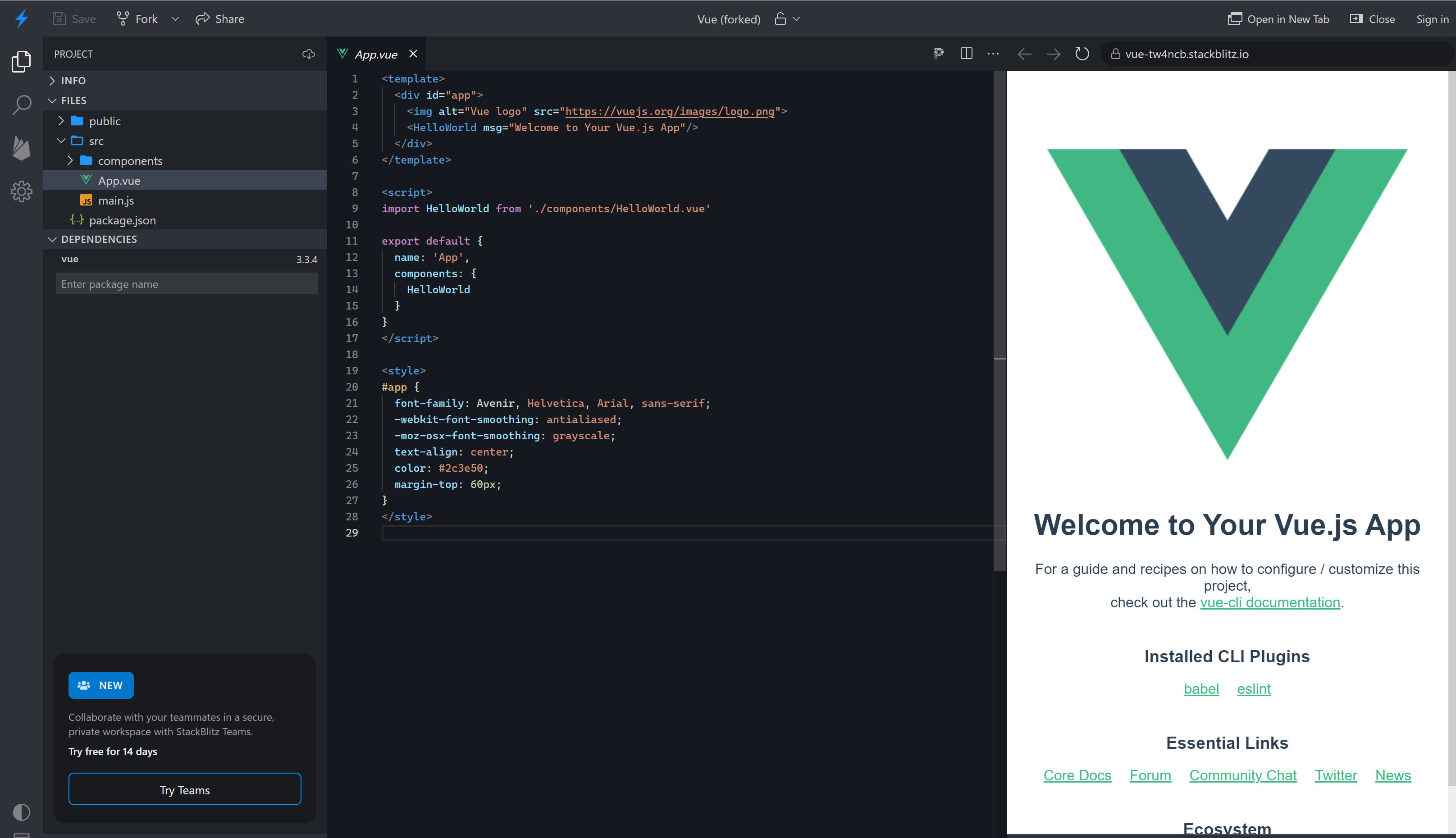
Task: Click the split editor icon
Action: [966, 54]
